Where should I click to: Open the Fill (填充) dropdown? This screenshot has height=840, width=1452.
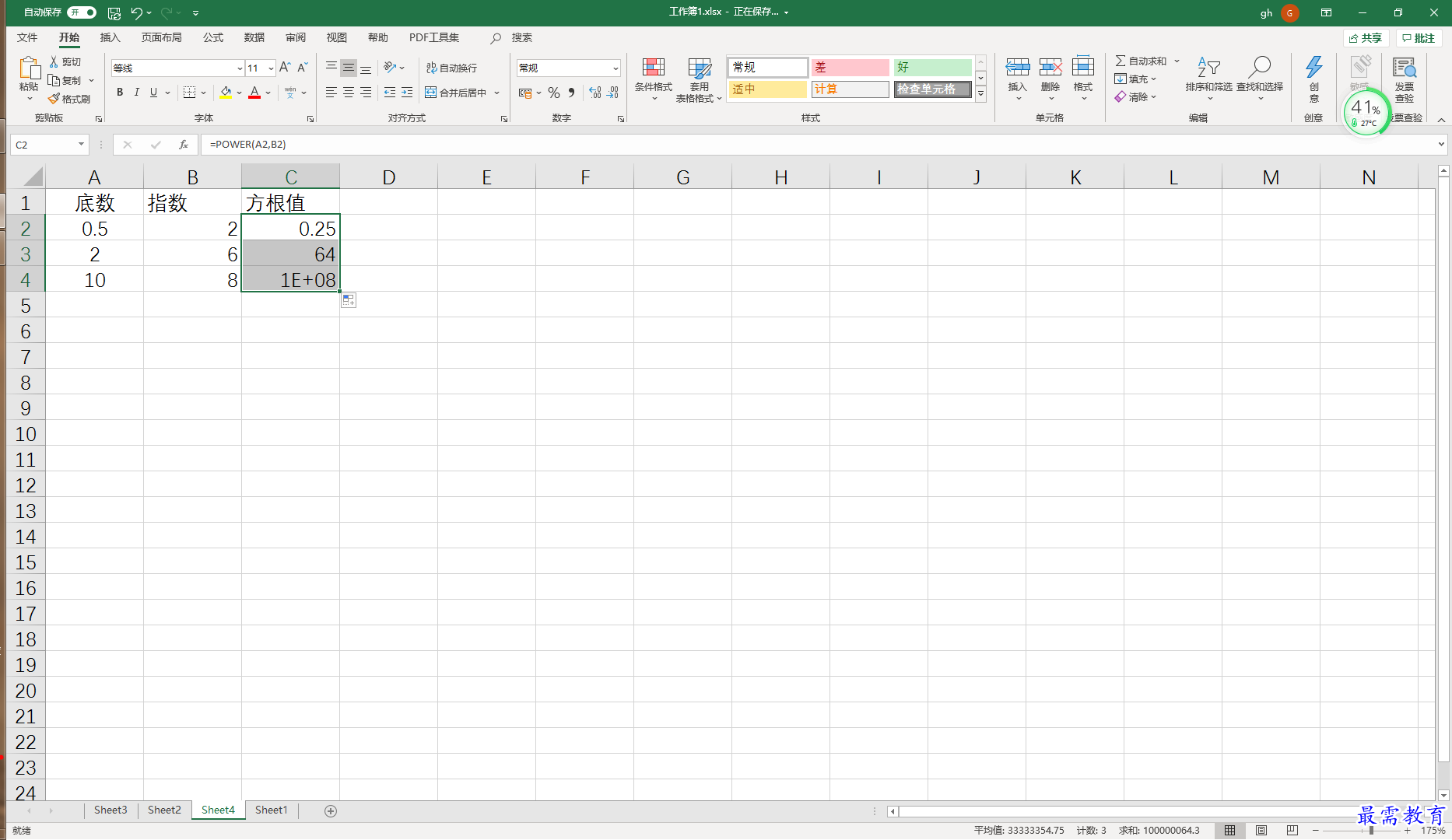click(1136, 79)
